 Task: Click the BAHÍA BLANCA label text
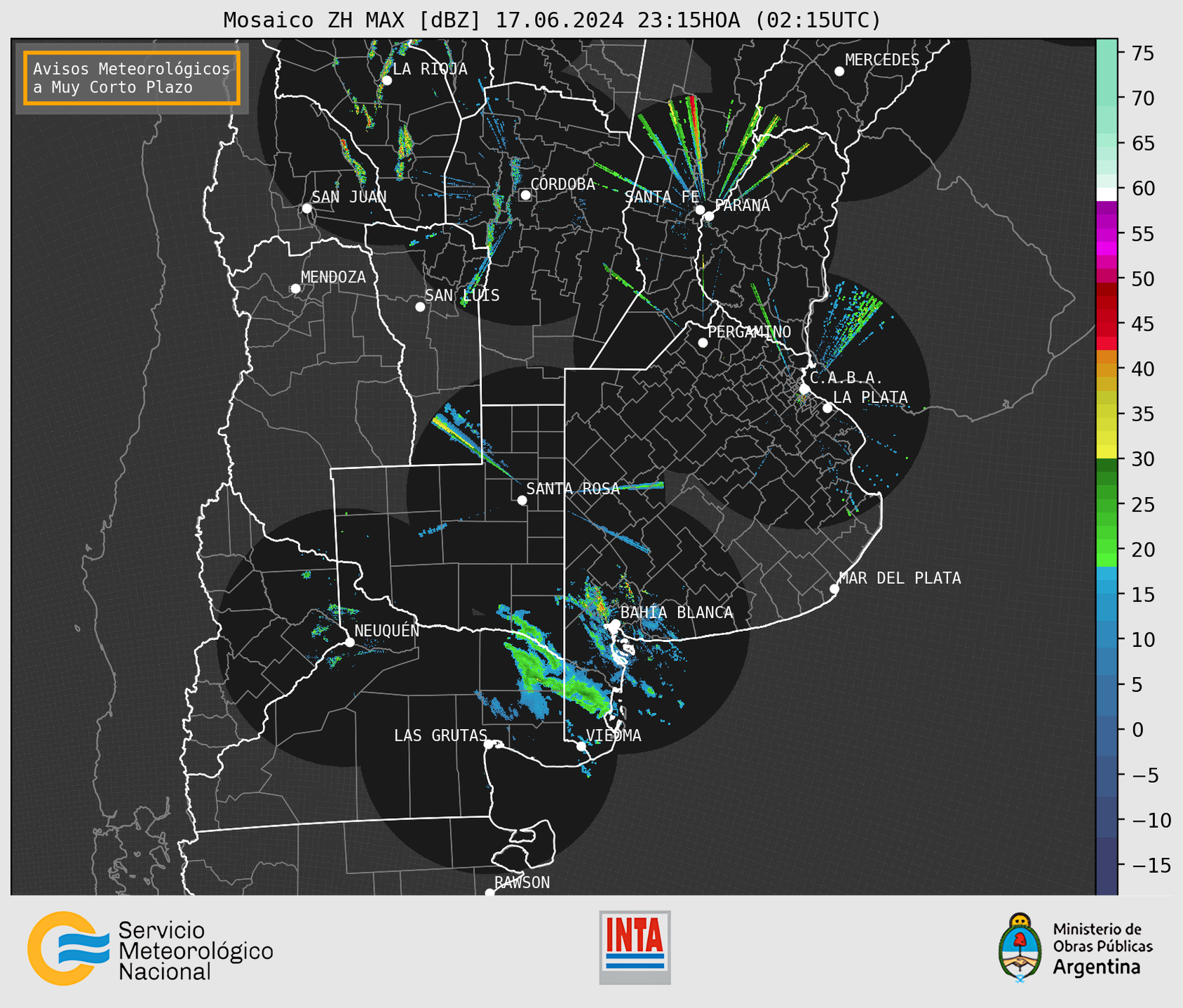(x=677, y=612)
